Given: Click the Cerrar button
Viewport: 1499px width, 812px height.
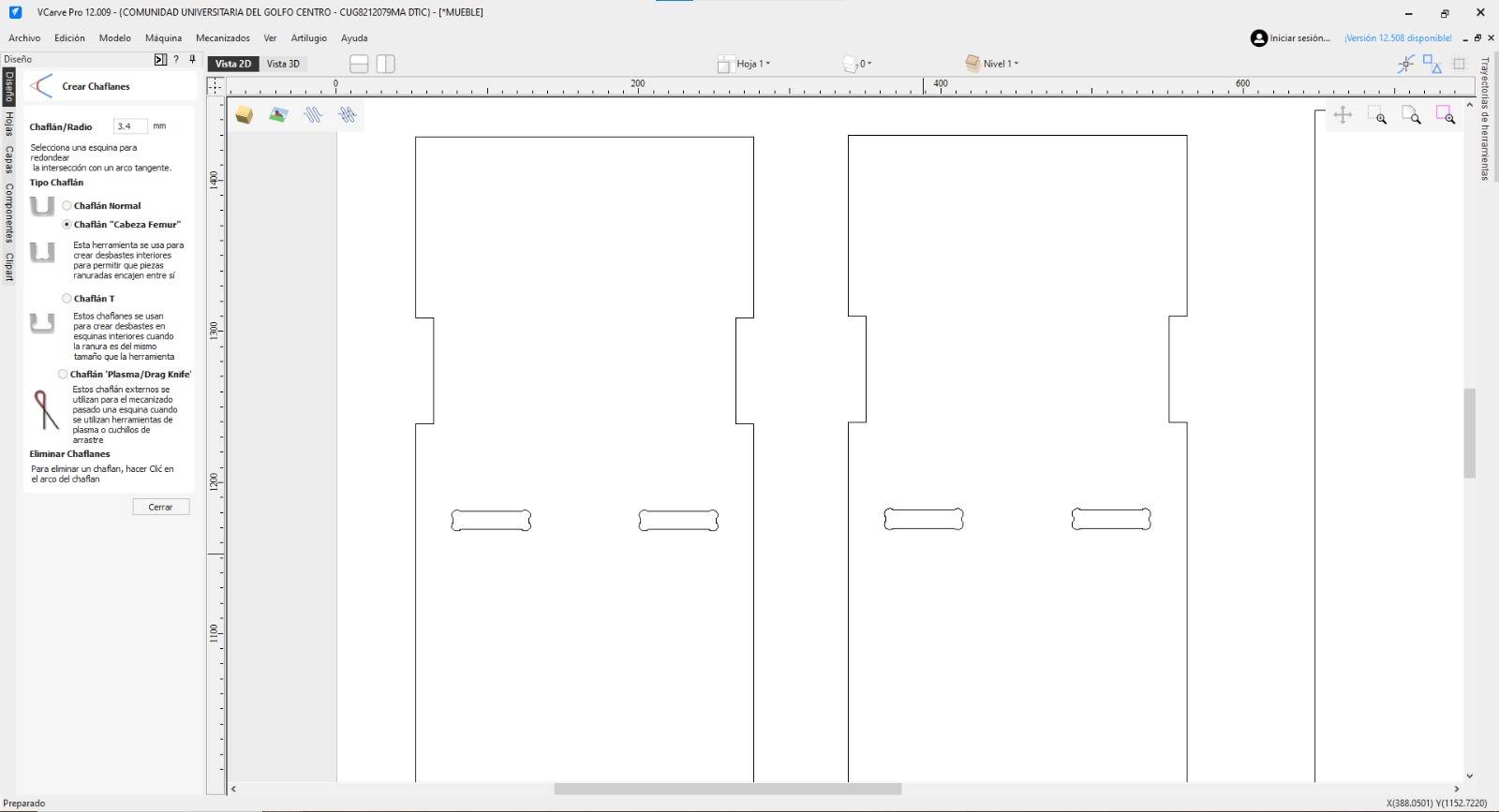Looking at the screenshot, I should 160,507.
